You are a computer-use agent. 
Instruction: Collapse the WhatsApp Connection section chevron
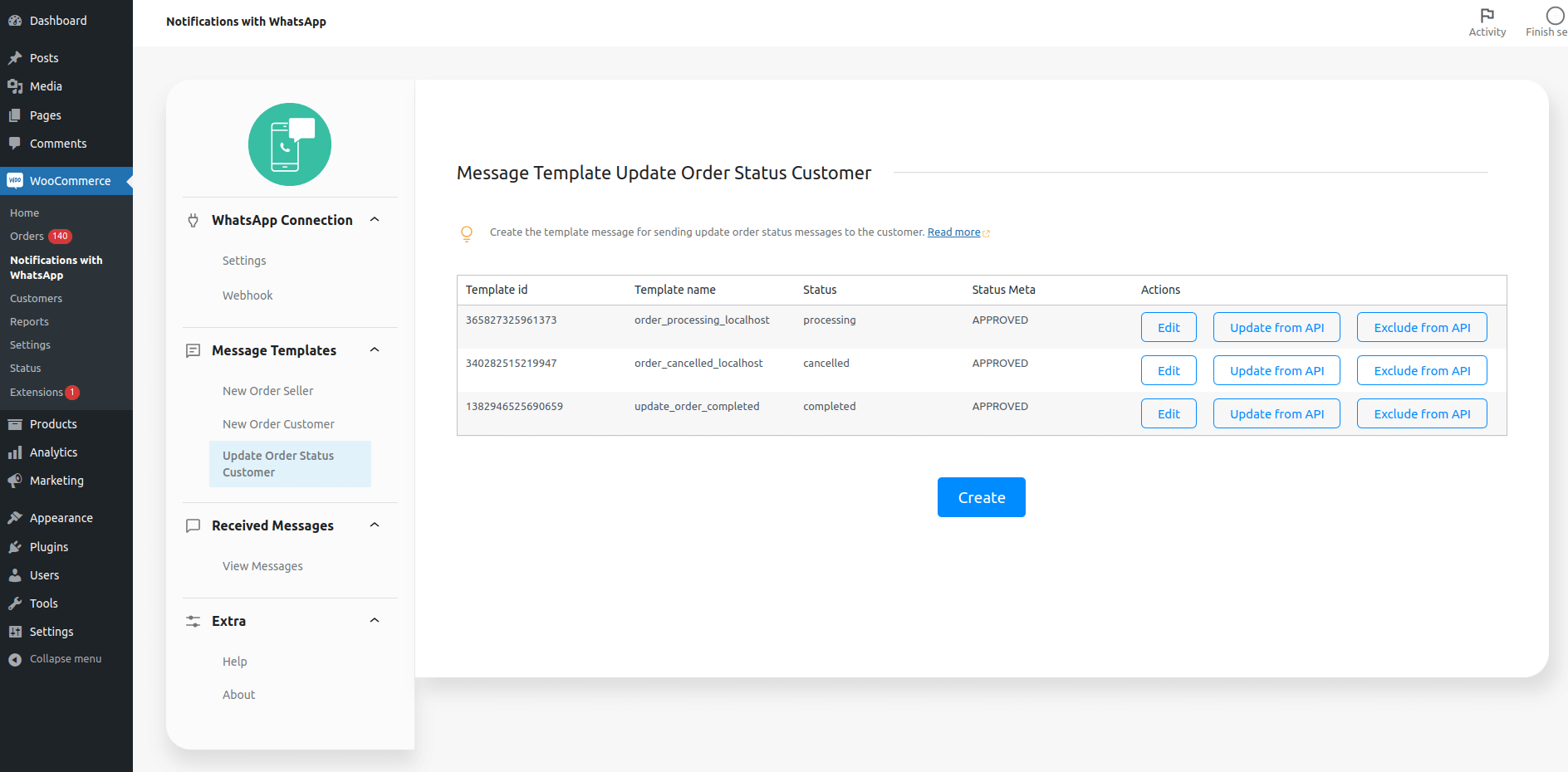pos(375,219)
